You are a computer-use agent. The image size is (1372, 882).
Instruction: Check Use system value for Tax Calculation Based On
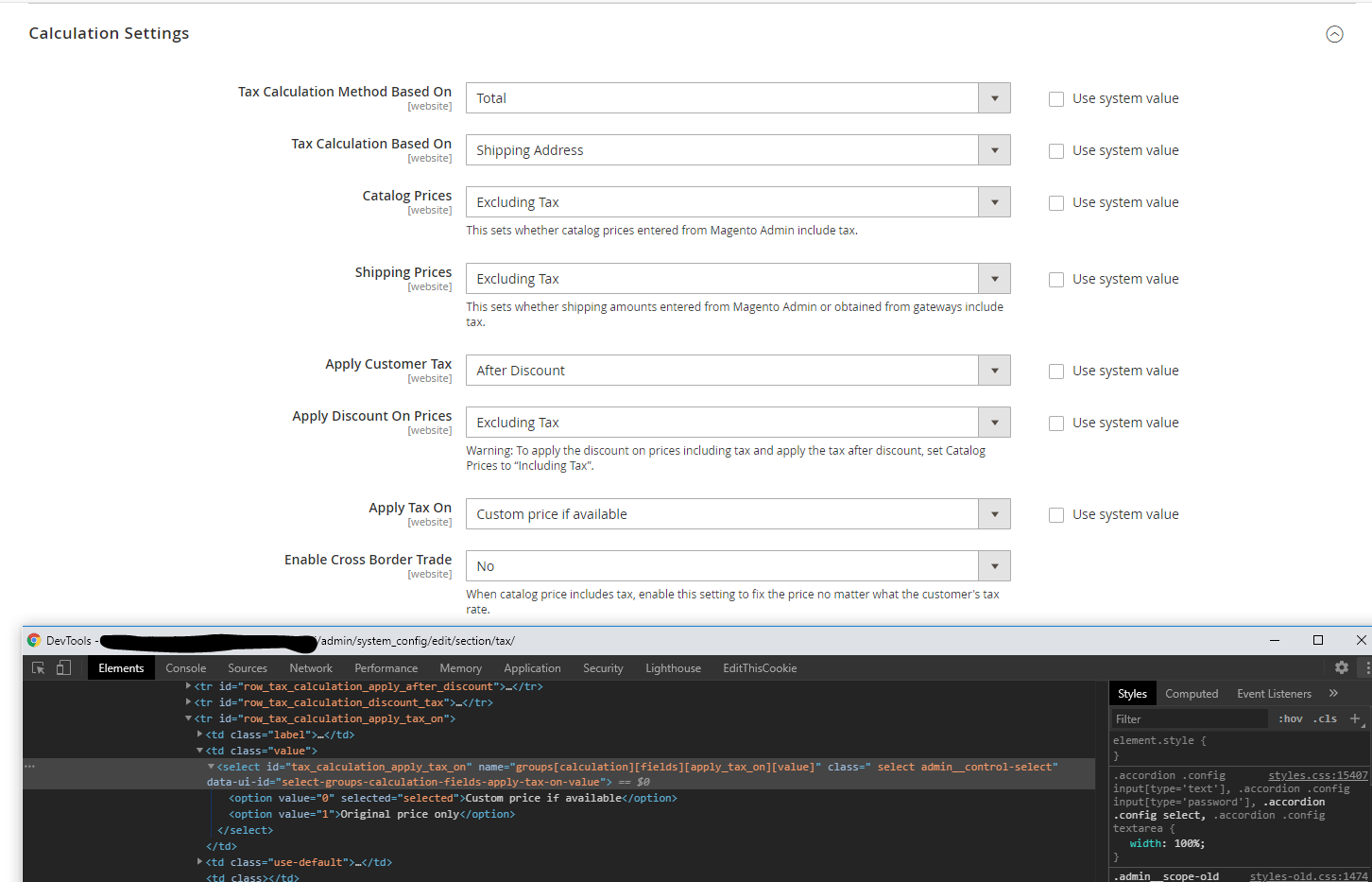[x=1056, y=151]
